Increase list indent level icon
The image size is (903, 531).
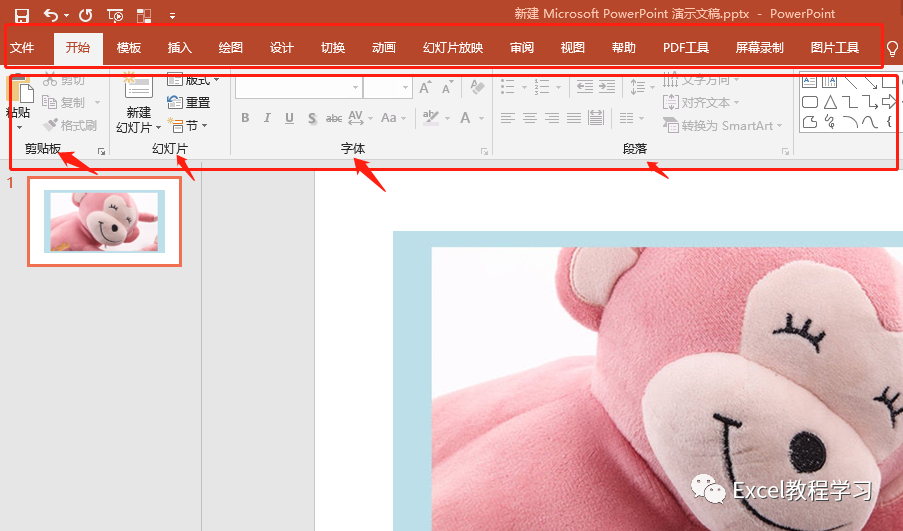607,88
